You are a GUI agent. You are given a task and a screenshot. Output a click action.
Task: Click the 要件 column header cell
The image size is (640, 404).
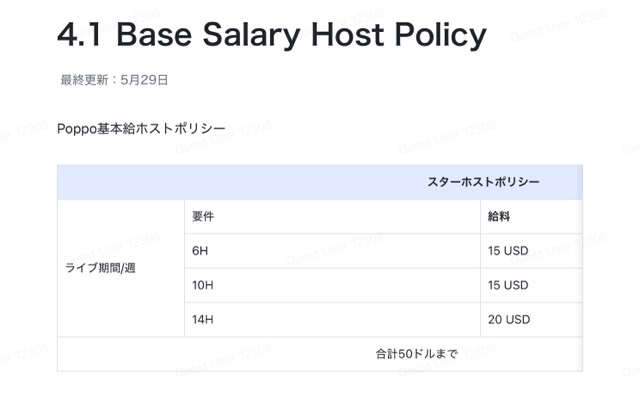[x=332, y=217]
